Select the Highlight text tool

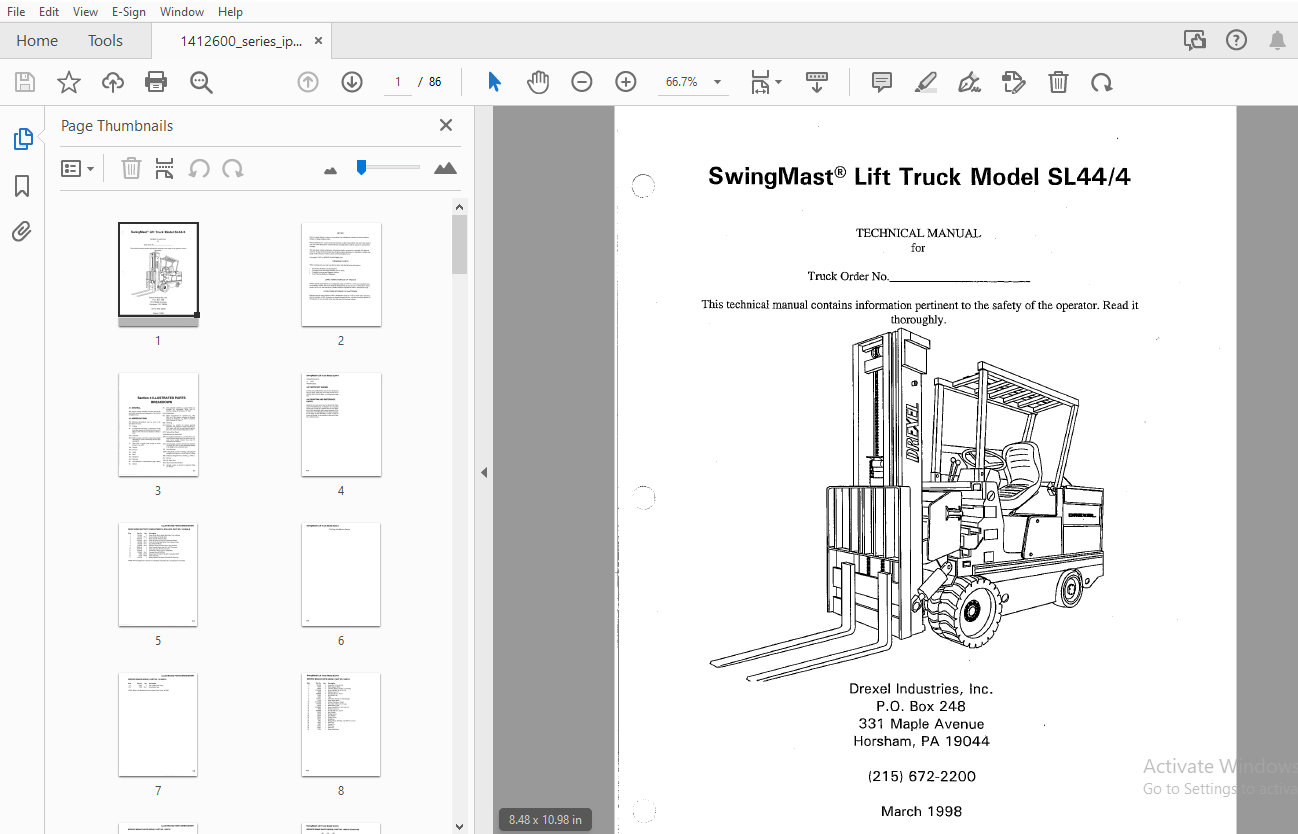click(926, 82)
